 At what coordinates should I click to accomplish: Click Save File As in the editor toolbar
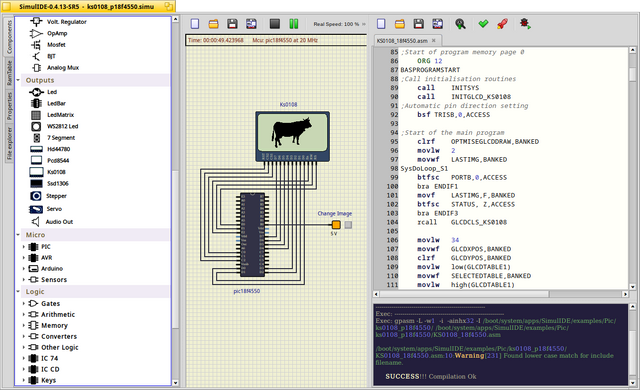(x=437, y=24)
